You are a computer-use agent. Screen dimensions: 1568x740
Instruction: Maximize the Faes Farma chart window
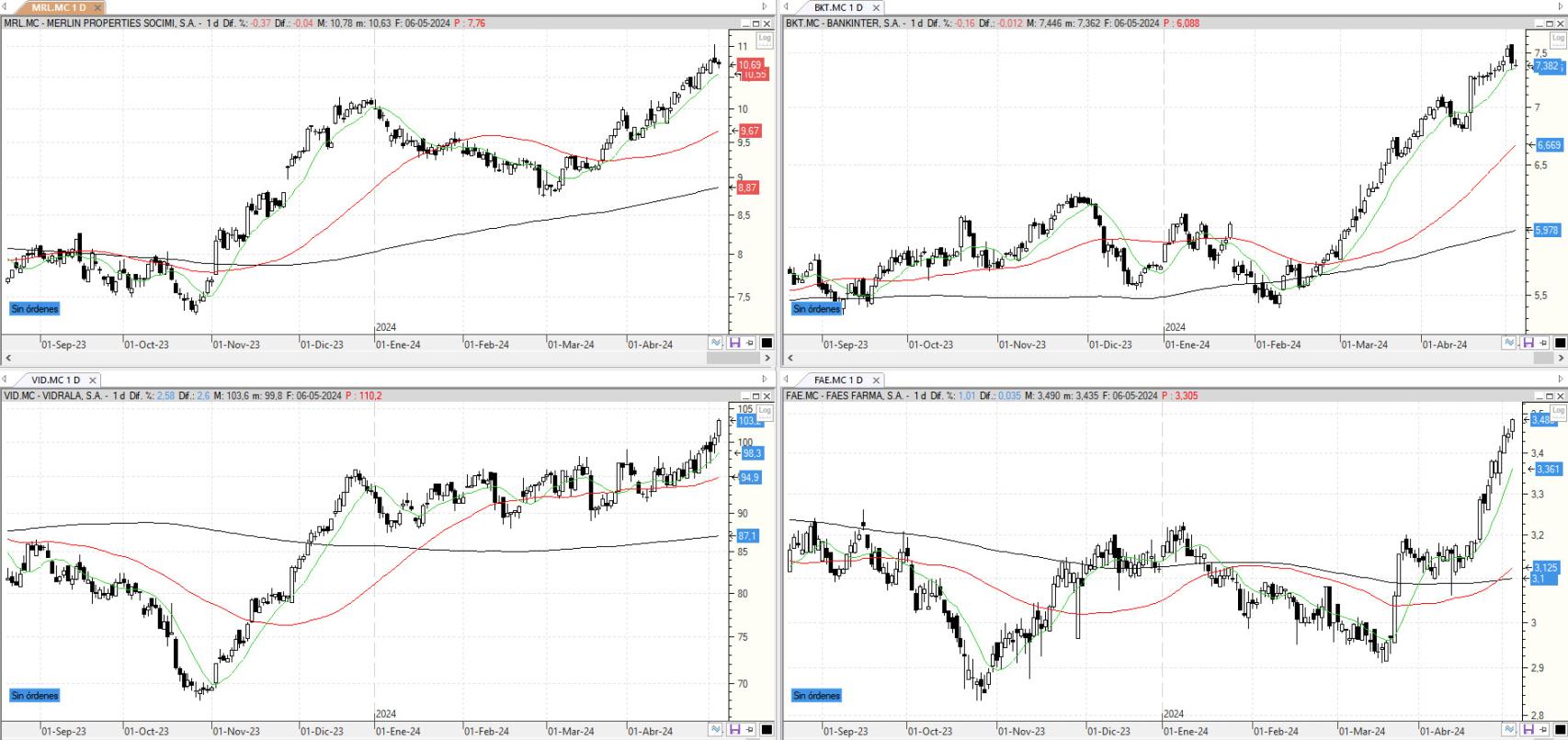tap(1550, 396)
